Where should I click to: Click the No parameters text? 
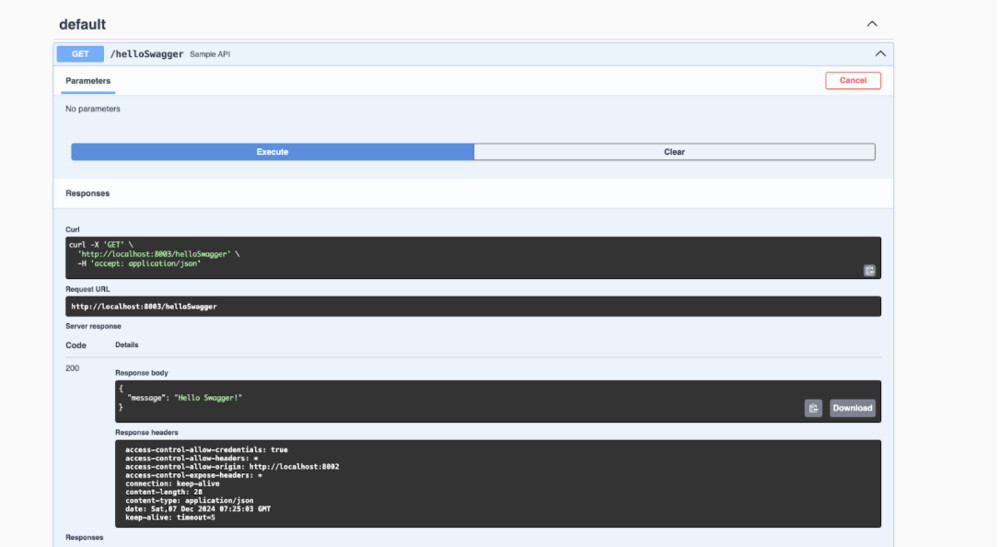[x=93, y=109]
